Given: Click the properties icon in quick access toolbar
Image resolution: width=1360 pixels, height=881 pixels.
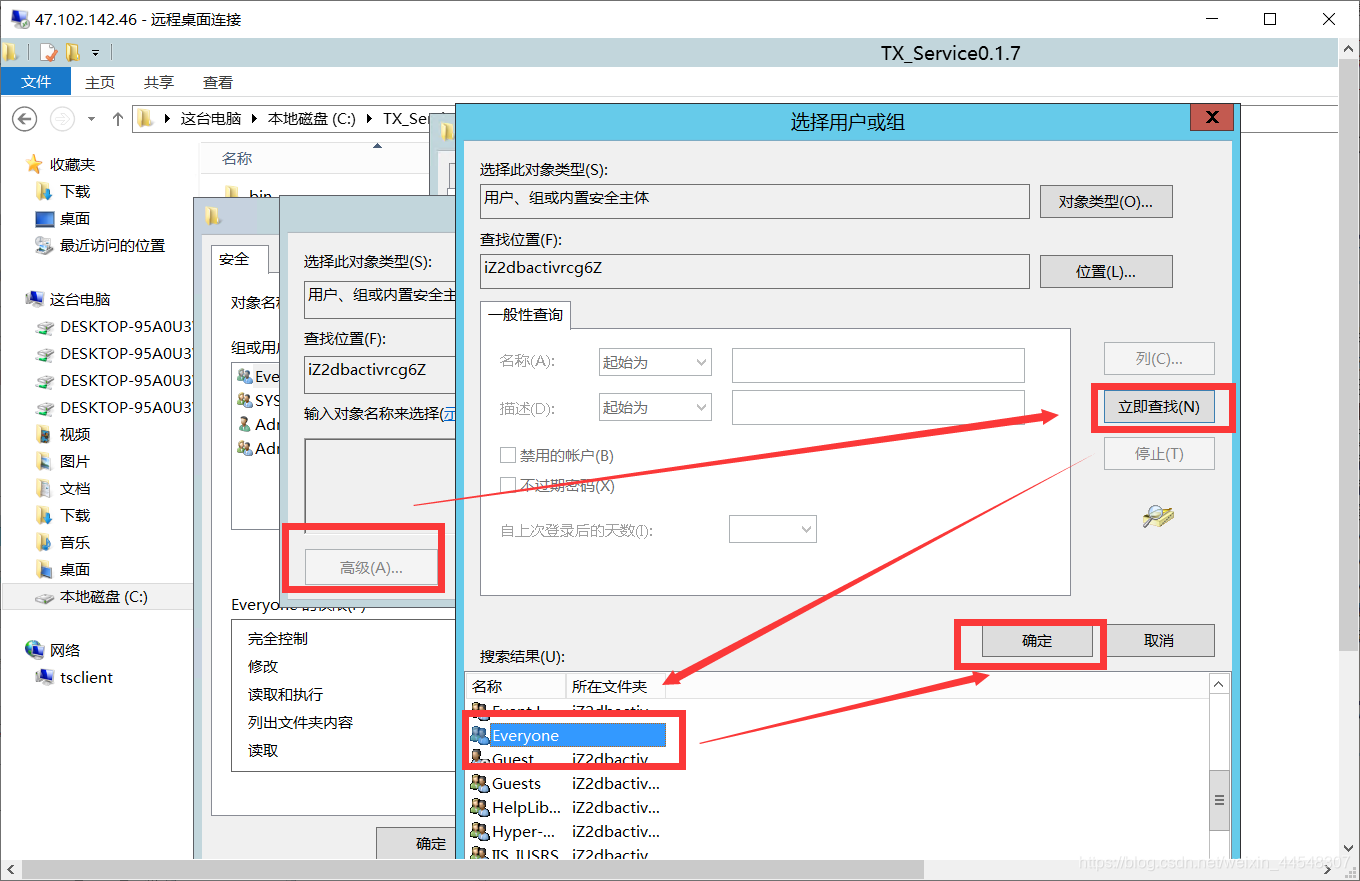Looking at the screenshot, I should 48,52.
